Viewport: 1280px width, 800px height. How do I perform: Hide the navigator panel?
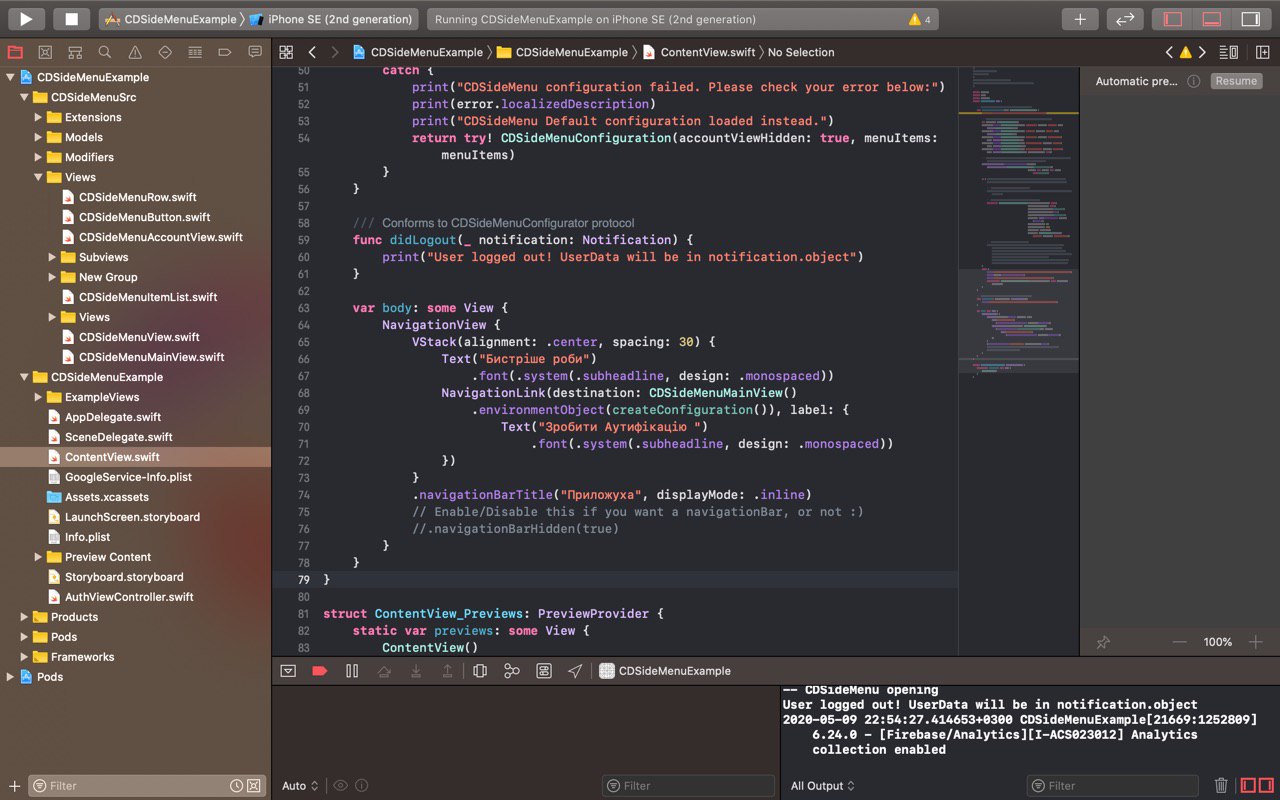point(1173,19)
